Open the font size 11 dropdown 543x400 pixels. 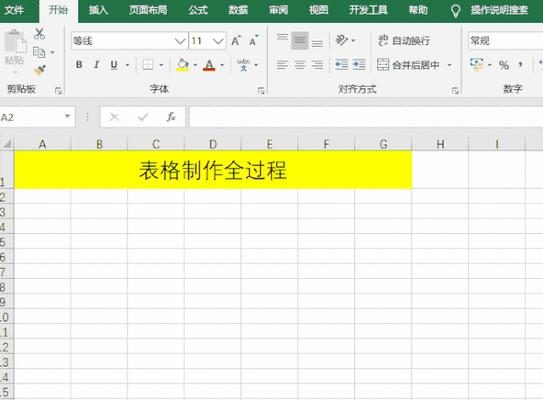click(x=218, y=41)
